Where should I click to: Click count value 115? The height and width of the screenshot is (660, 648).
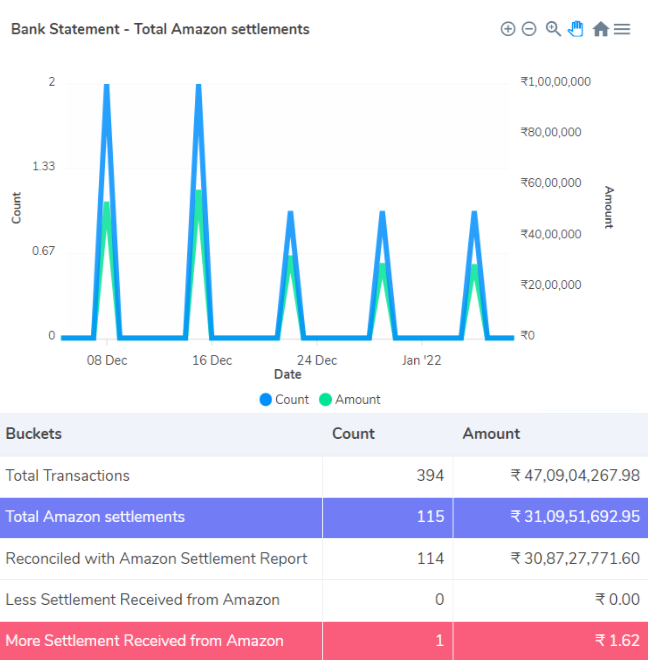430,516
